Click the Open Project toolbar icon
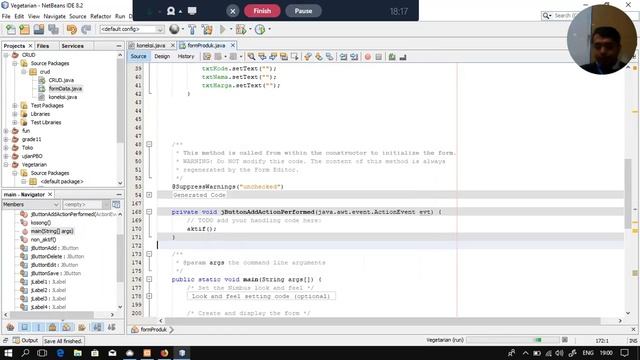Screen dimensions: 640x360 click(39, 29)
